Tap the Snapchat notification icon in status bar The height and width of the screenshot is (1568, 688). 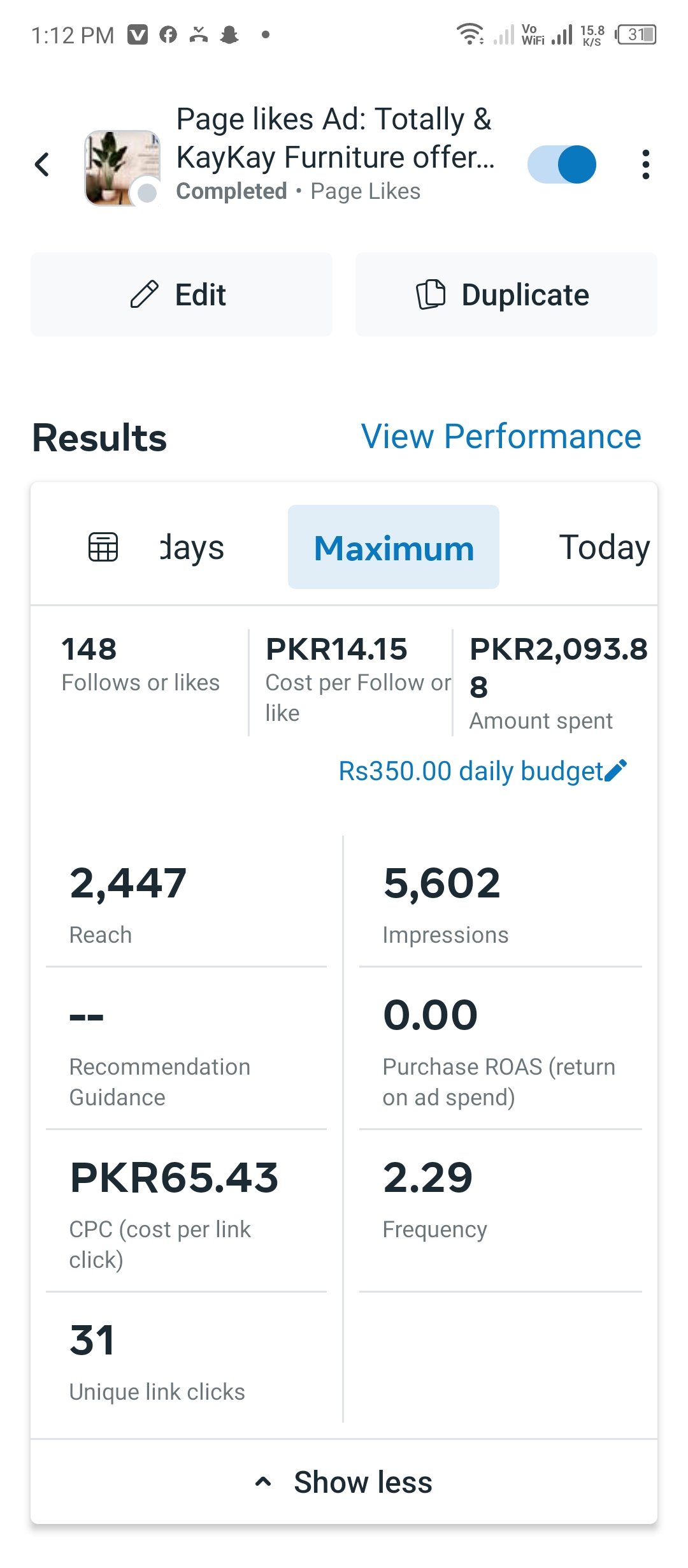(x=229, y=34)
